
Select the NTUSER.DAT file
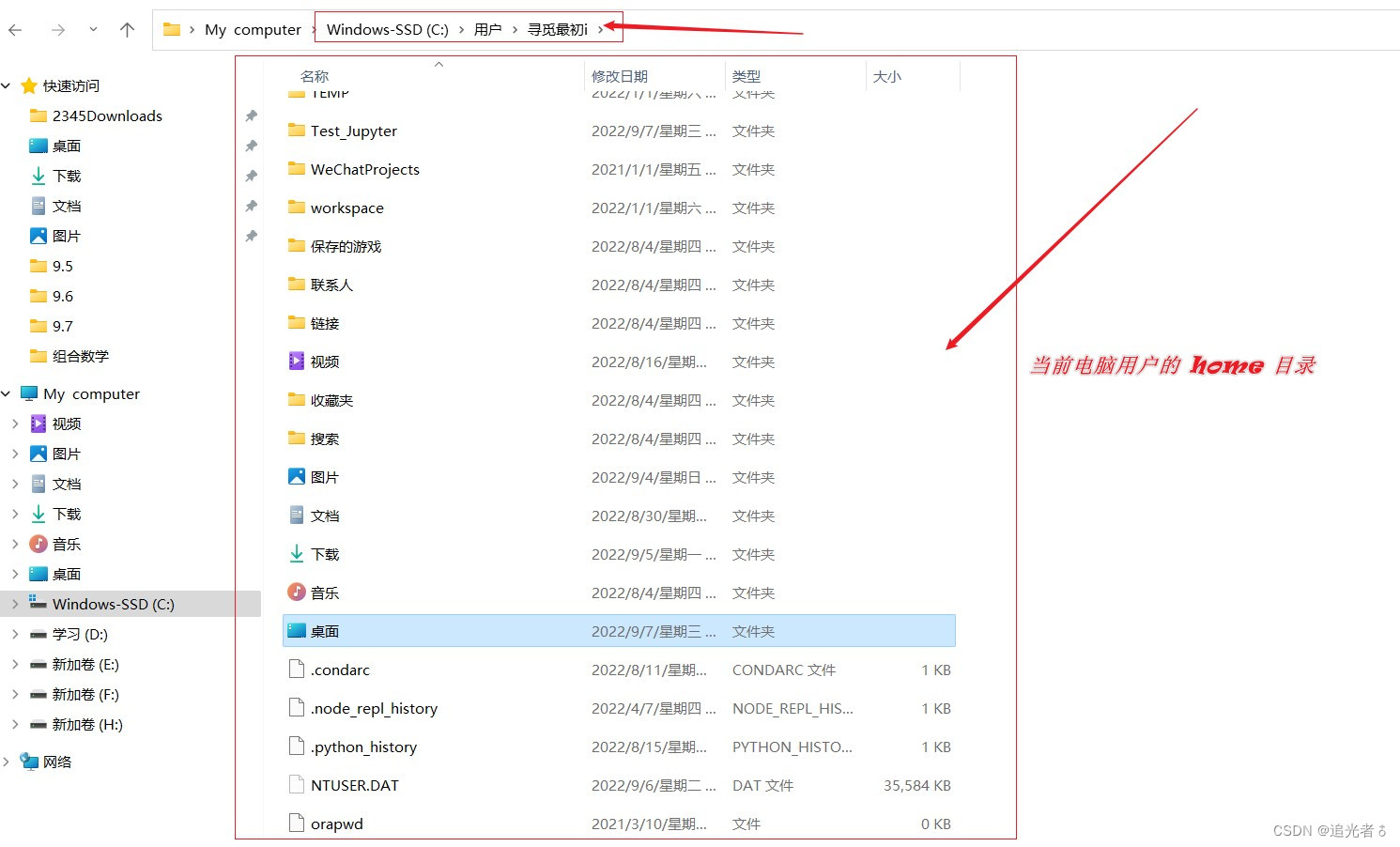pos(355,785)
